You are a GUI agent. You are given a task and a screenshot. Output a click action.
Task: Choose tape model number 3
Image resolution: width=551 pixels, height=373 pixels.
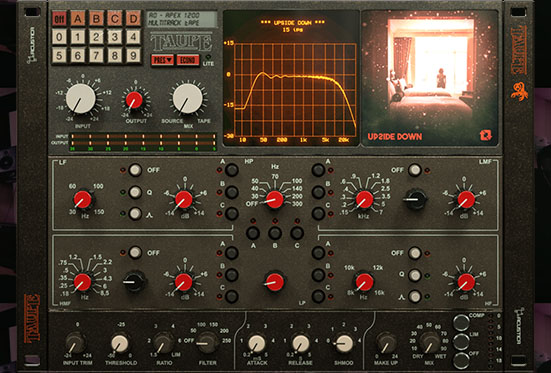pyautogui.click(x=115, y=37)
